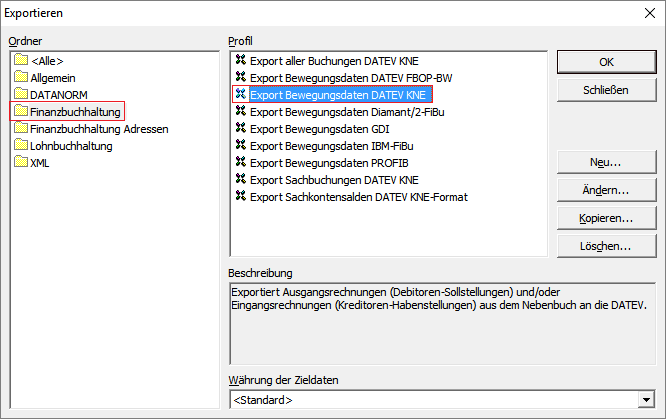The image size is (666, 419).
Task: Click icon of Export Sachbuchungen DATEV KNE
Action: (x=241, y=178)
